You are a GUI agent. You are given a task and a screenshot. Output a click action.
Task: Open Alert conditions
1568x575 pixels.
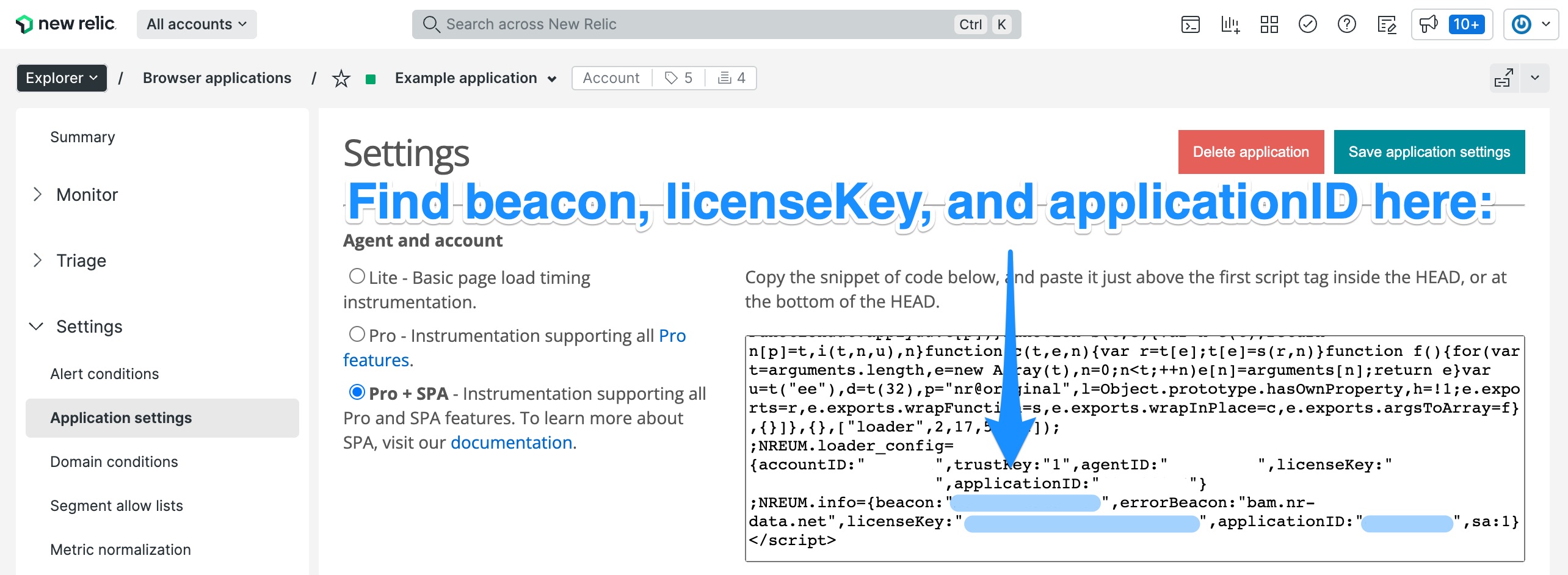pos(104,374)
